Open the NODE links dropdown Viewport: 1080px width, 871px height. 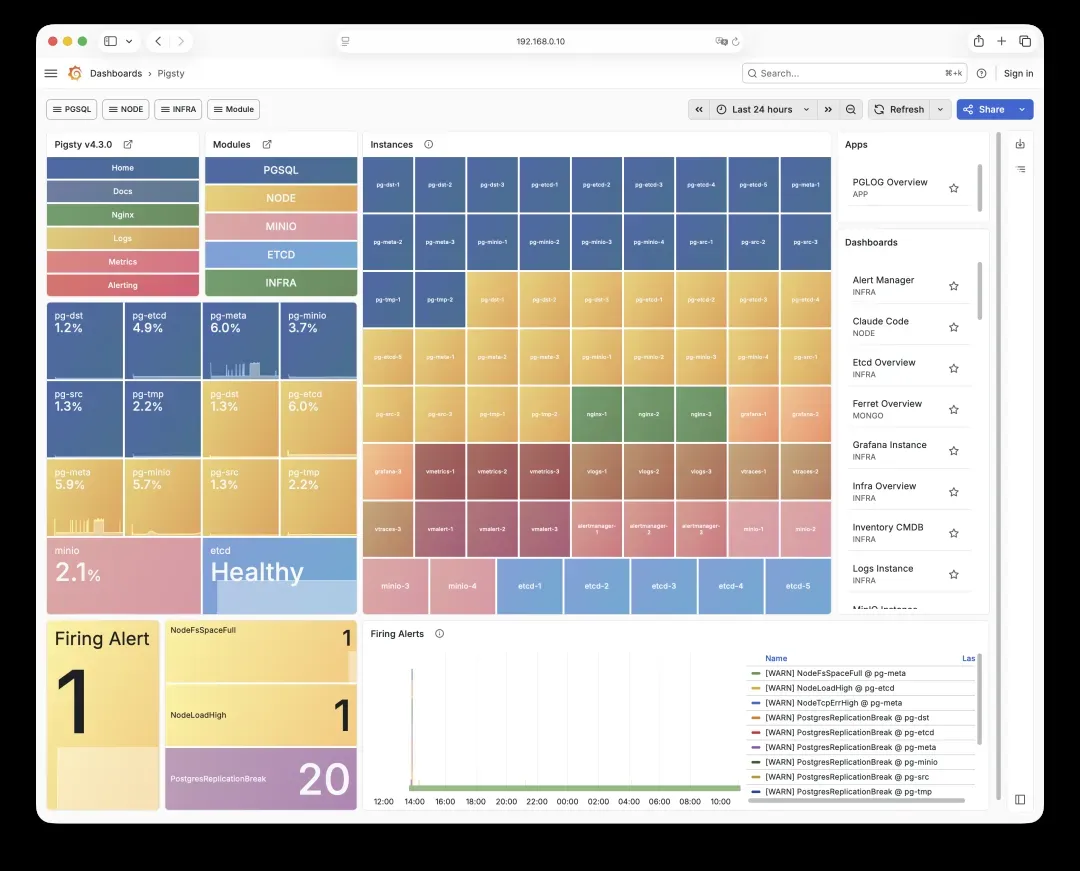(125, 109)
